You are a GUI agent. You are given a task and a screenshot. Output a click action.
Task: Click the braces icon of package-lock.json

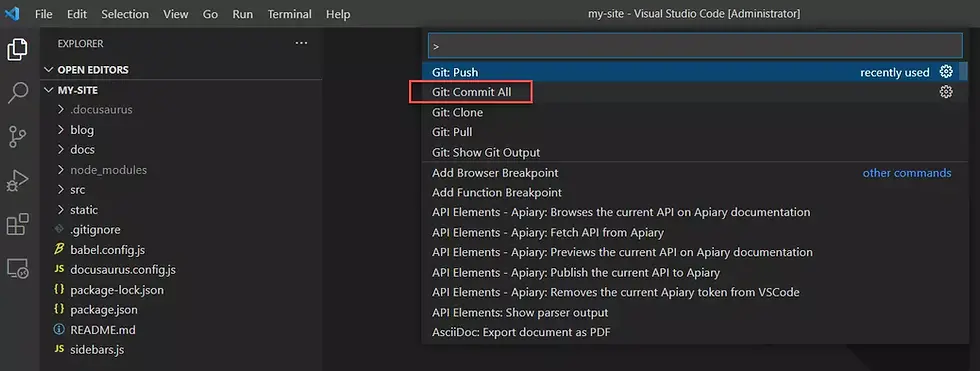[x=59, y=290]
